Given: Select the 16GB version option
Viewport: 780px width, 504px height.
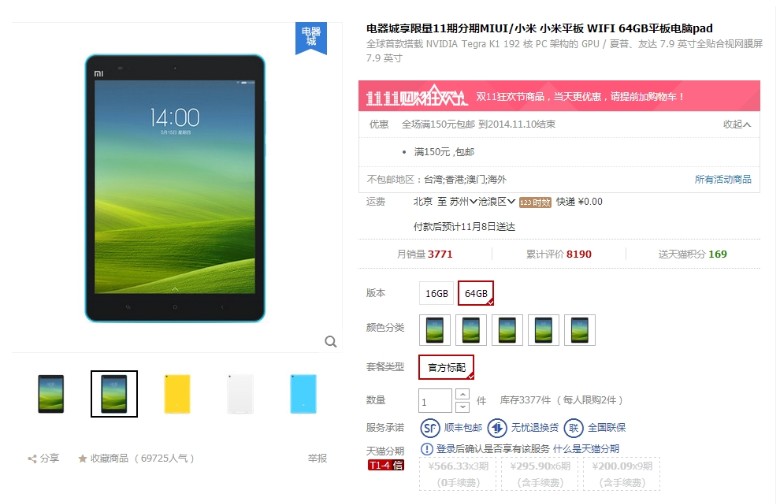Looking at the screenshot, I should 436,293.
